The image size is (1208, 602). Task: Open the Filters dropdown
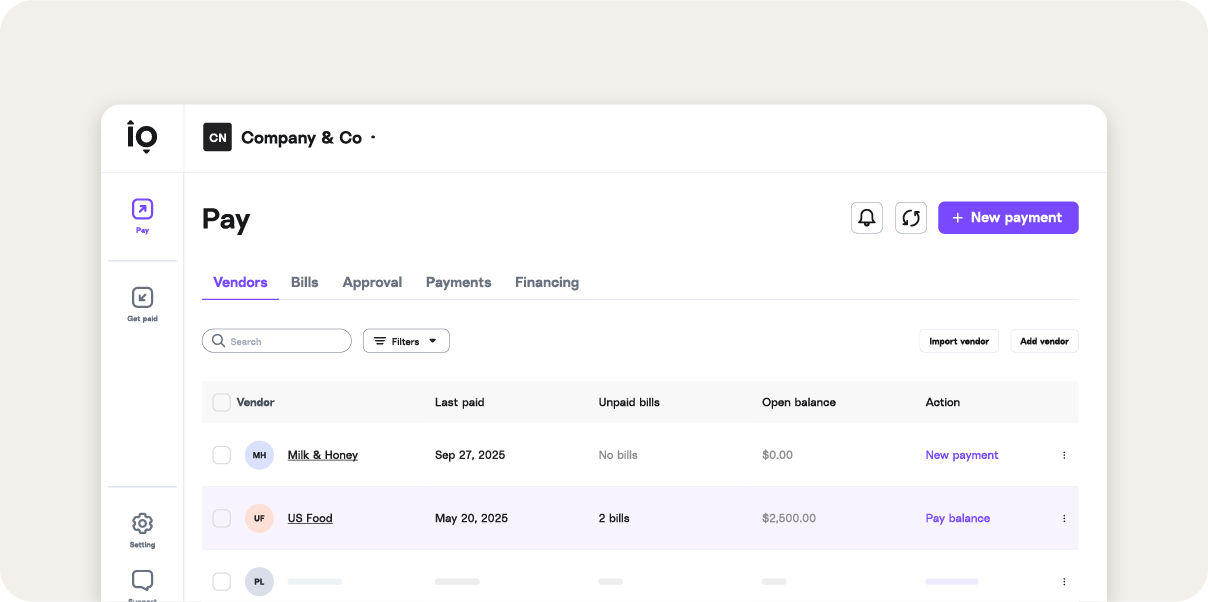point(406,341)
